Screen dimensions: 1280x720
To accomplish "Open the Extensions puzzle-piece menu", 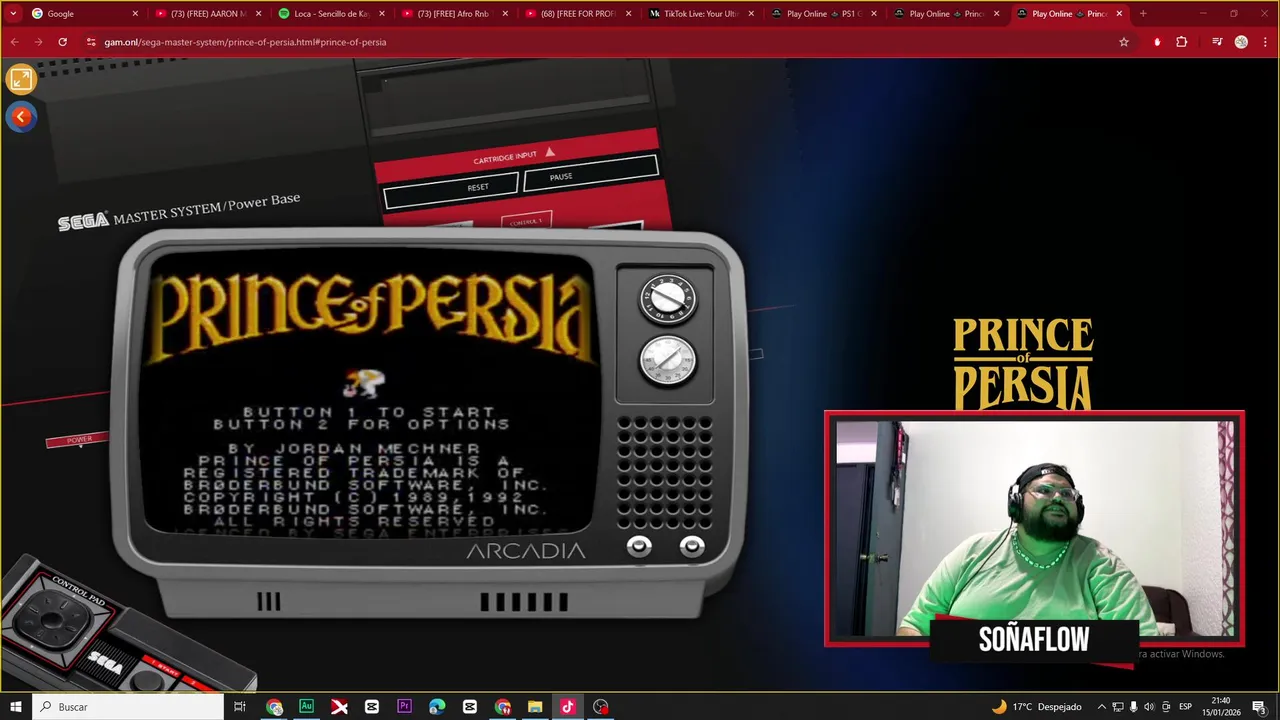I will [x=1182, y=42].
